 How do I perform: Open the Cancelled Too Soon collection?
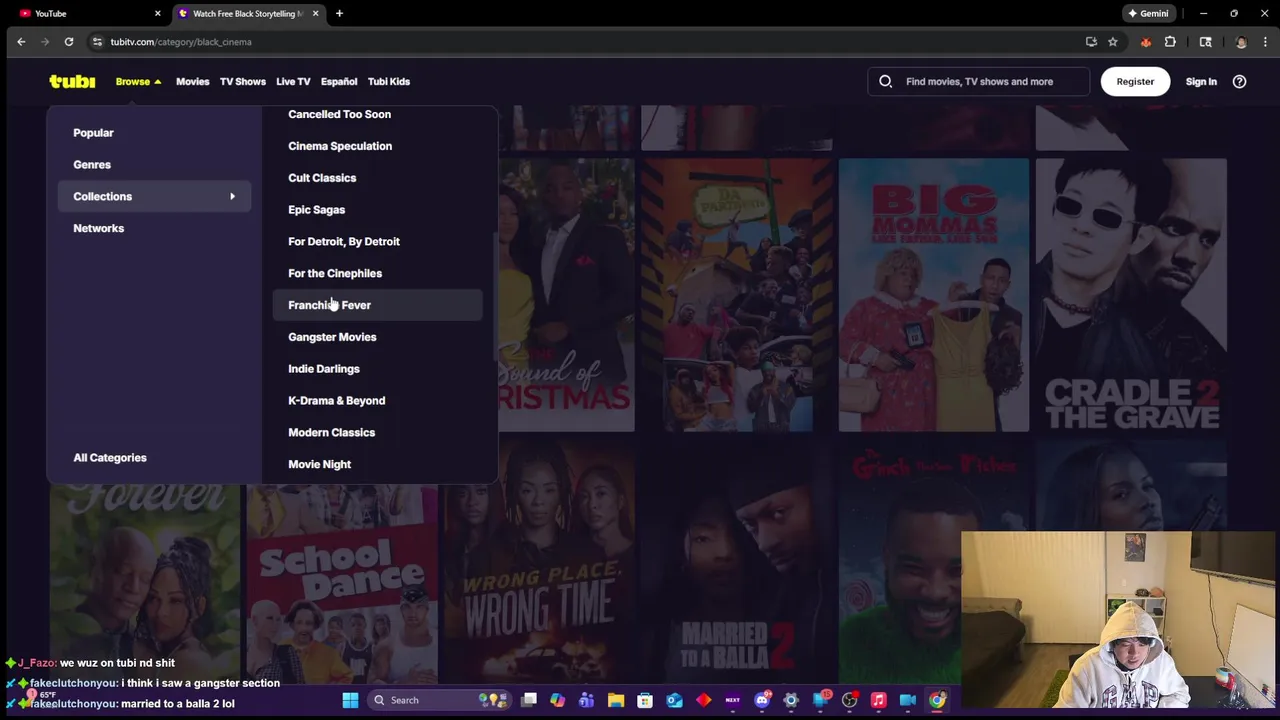tap(339, 114)
